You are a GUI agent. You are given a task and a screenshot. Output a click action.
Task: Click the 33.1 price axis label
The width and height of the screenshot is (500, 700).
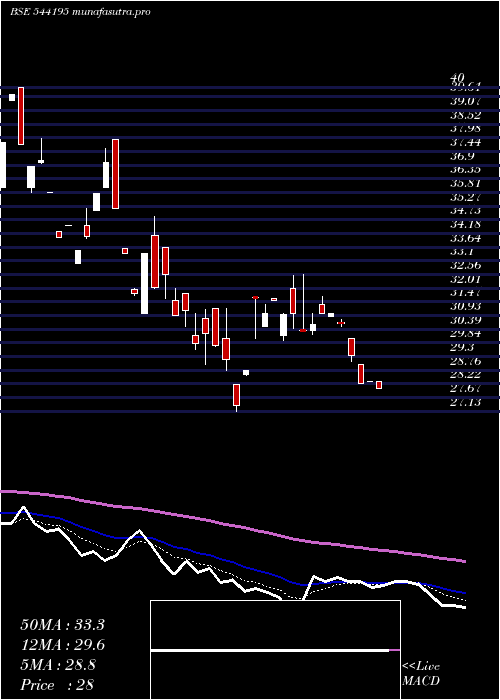(x=462, y=252)
